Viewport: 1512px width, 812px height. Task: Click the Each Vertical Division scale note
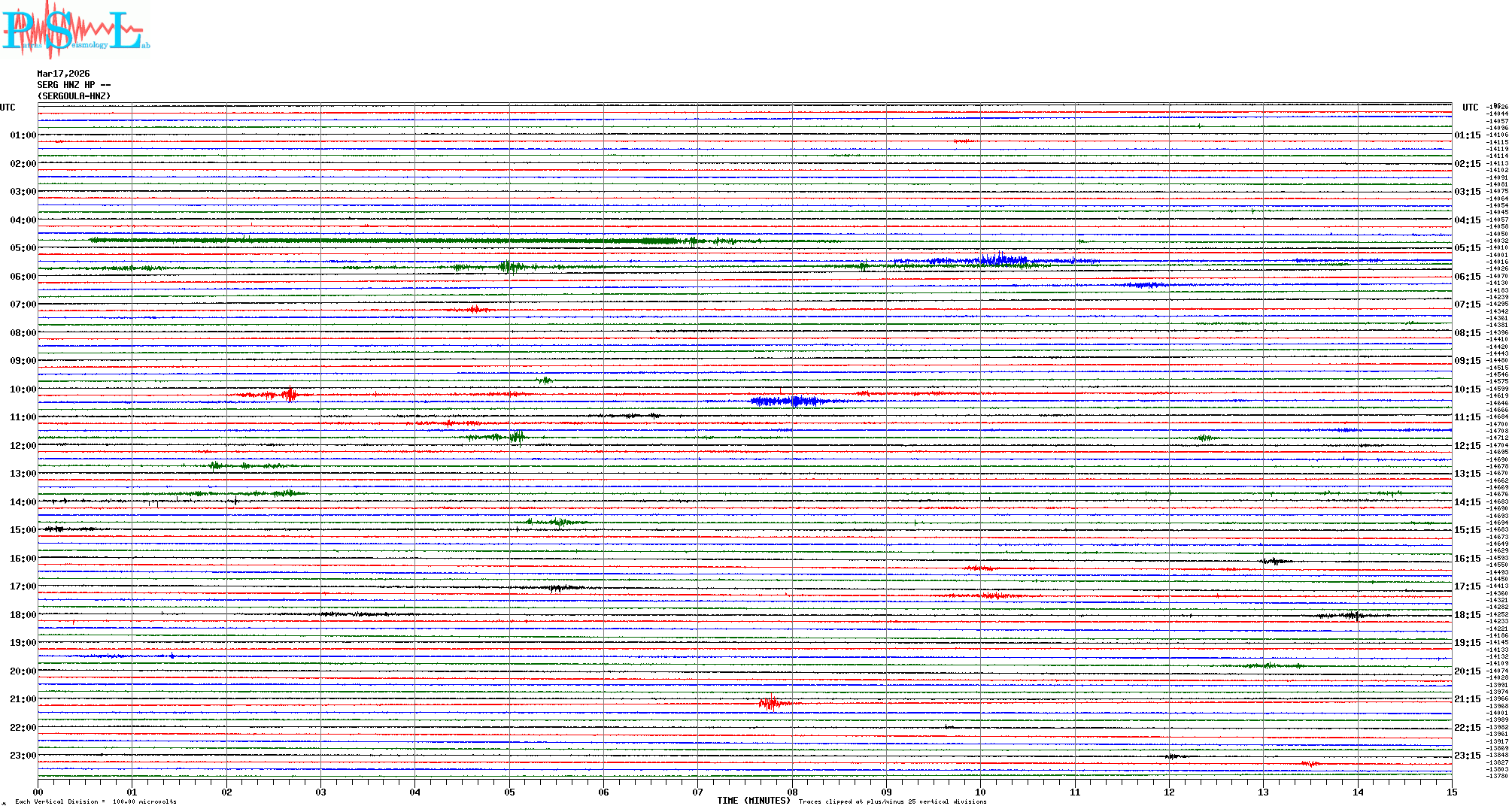96,801
